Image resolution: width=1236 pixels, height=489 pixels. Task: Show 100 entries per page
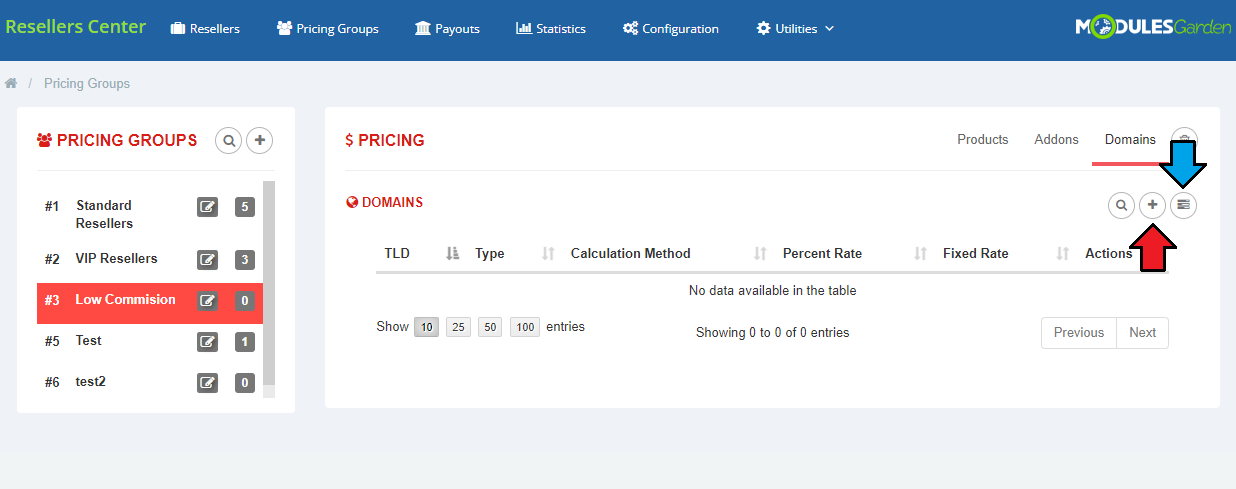525,327
